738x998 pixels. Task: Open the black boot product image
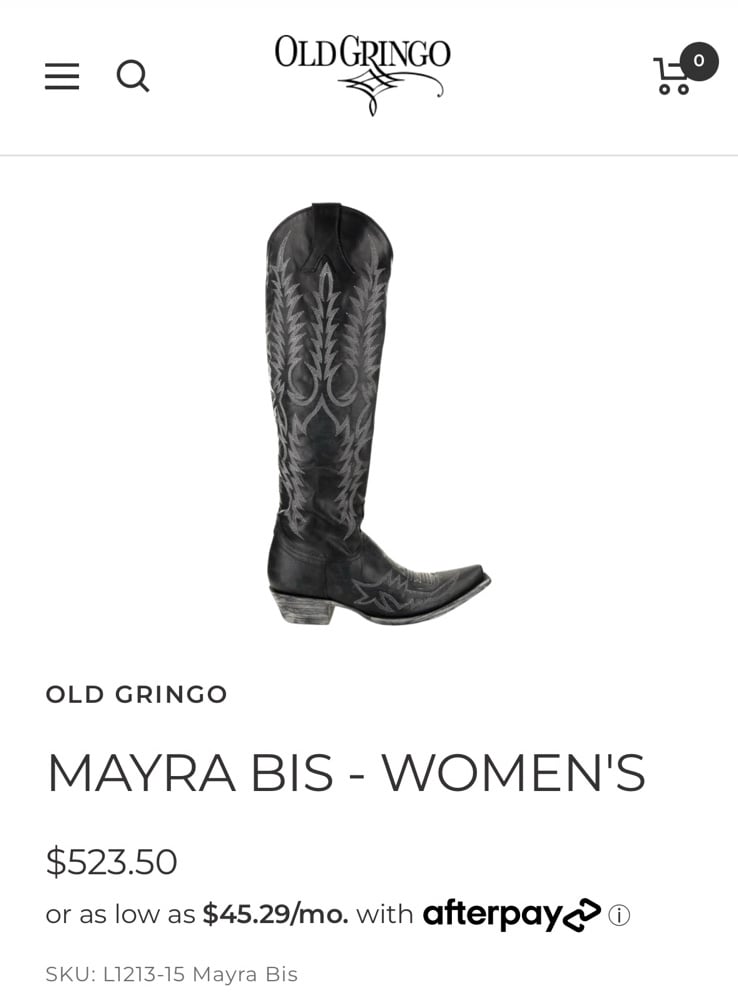tap(378, 414)
